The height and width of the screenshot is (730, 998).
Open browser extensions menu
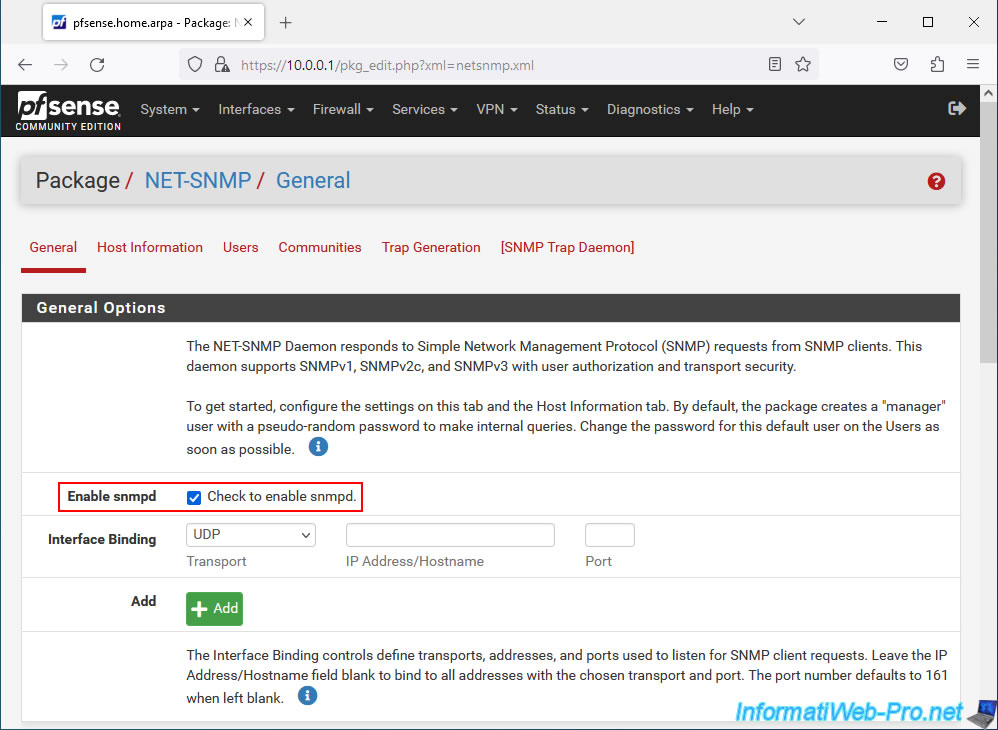(937, 64)
